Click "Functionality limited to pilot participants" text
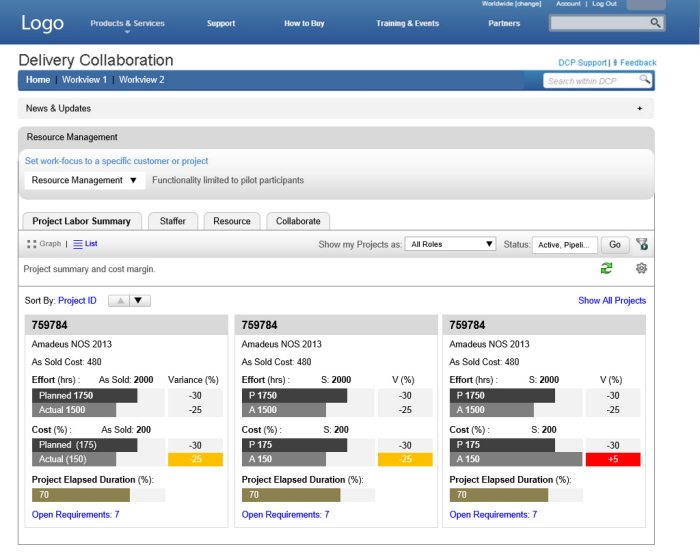 tap(228, 180)
